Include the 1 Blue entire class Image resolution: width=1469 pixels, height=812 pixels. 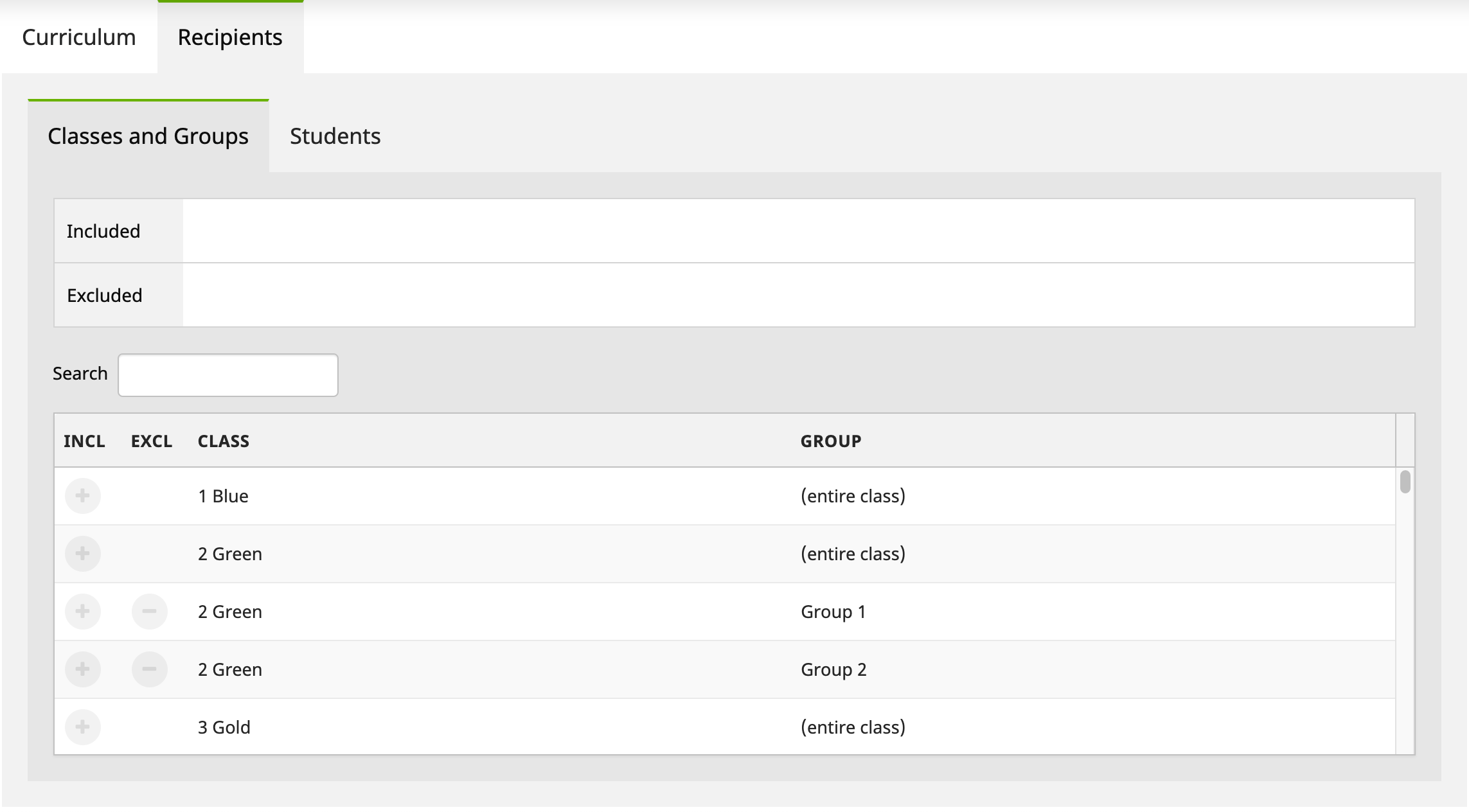(83, 496)
